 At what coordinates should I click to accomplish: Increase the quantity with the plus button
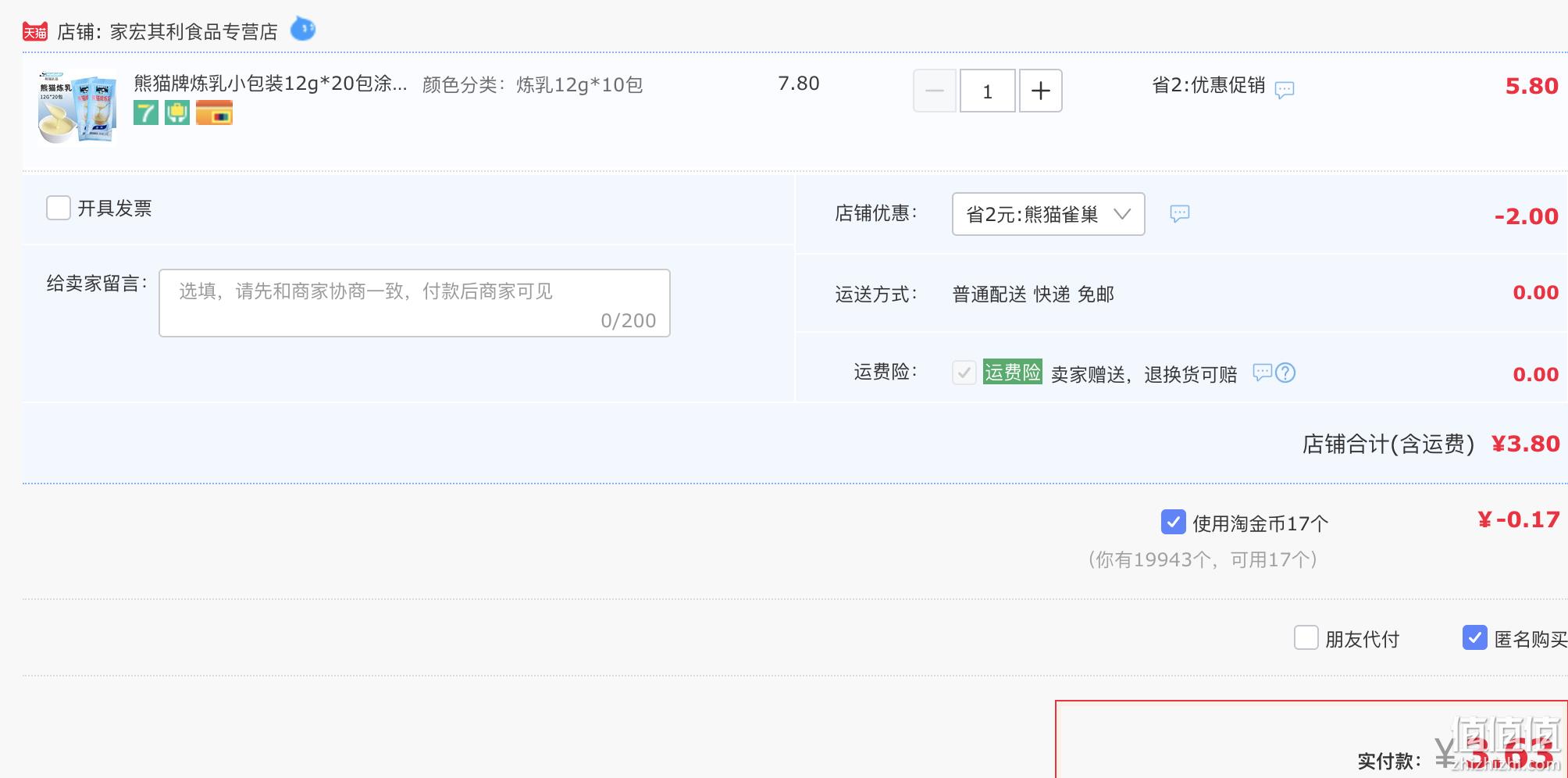pyautogui.click(x=1041, y=91)
